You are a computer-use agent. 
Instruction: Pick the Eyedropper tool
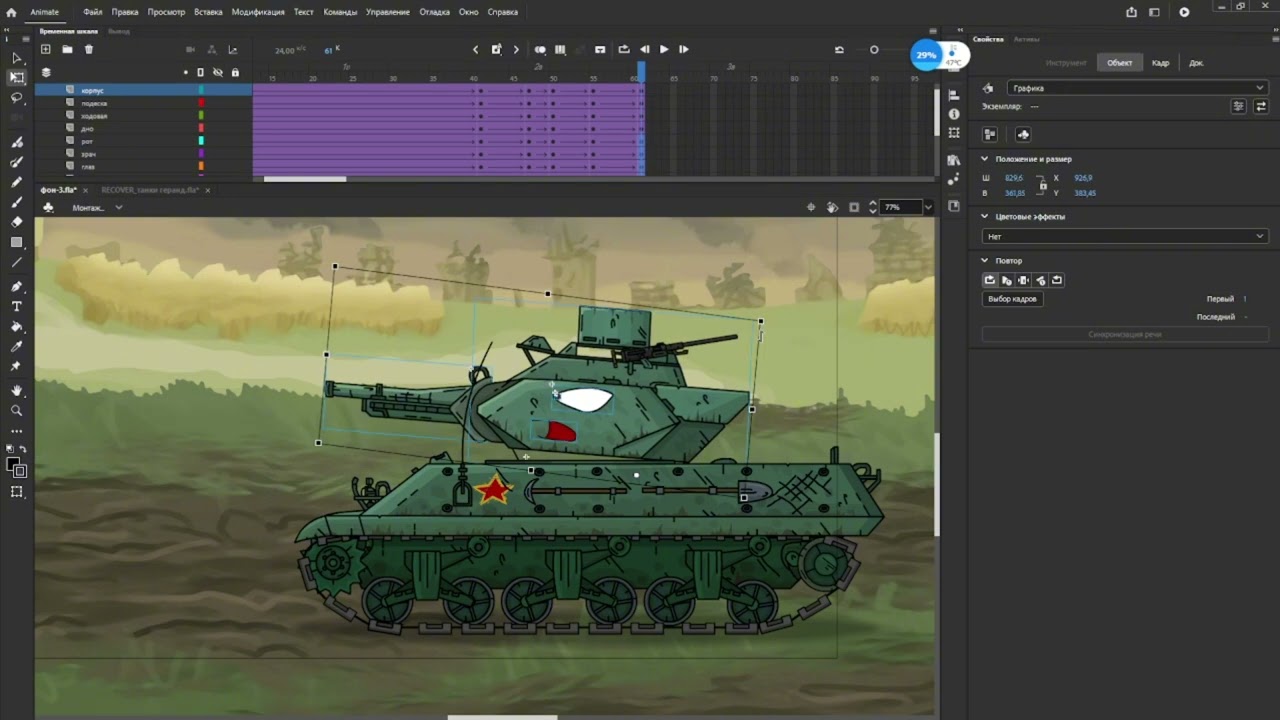(17, 346)
